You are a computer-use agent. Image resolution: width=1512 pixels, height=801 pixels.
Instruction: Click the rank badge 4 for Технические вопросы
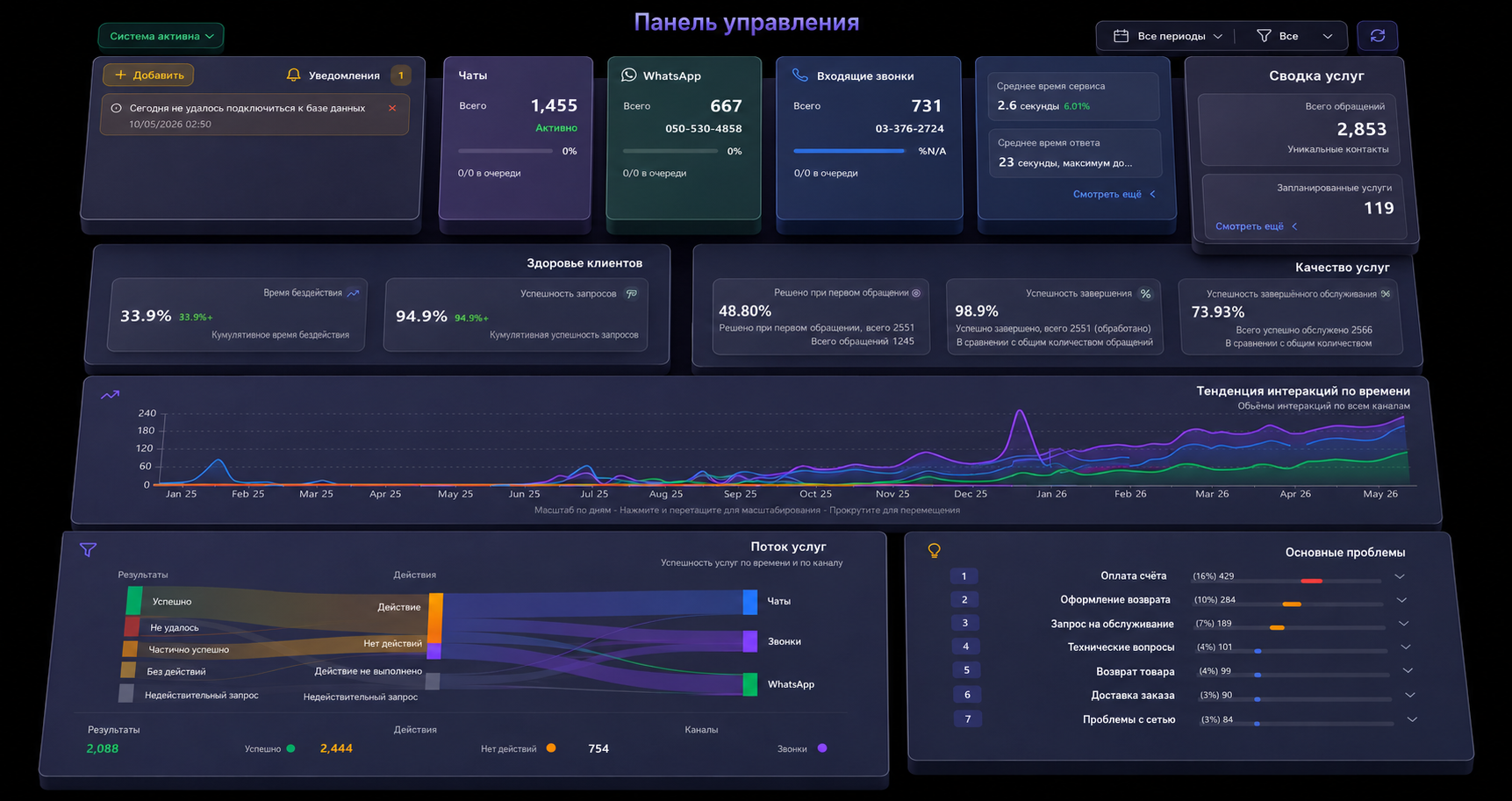(966, 647)
